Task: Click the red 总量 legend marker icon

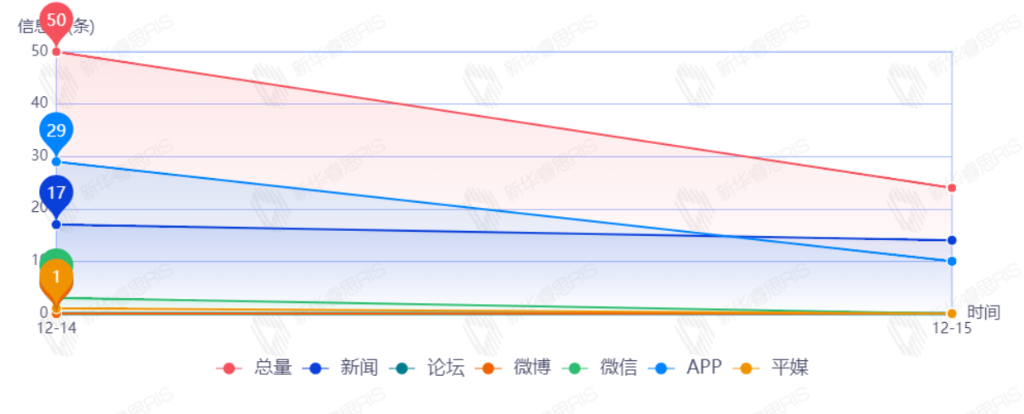Action: (x=230, y=368)
